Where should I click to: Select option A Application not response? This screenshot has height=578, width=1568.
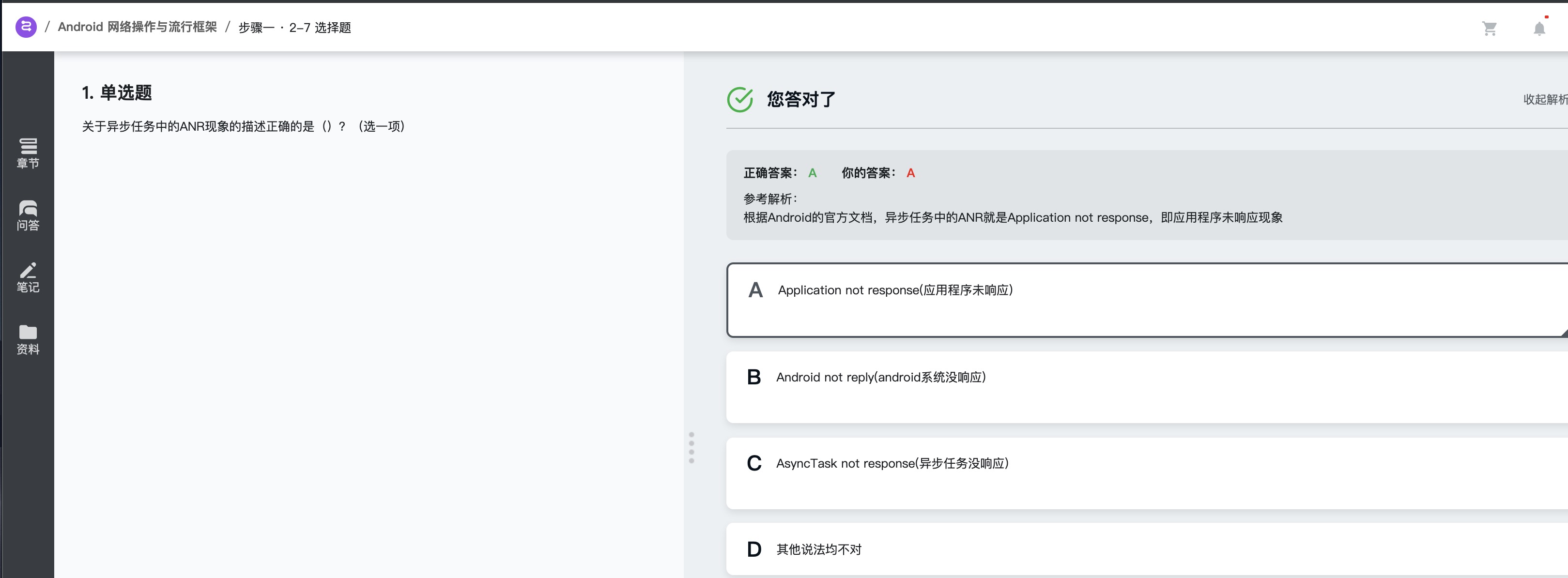coord(1147,300)
